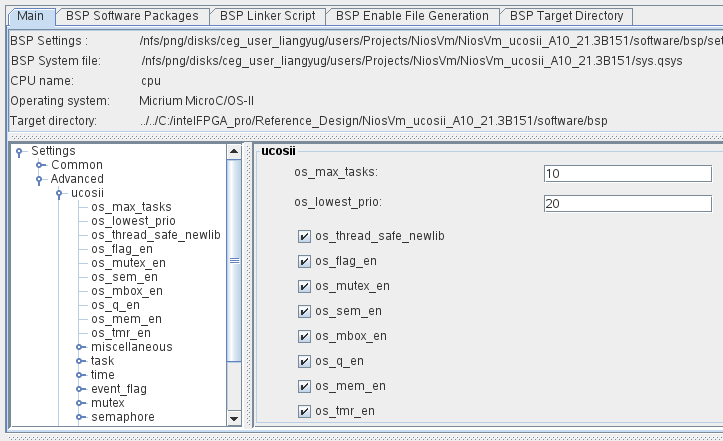
Task: Expand the miscellaneous tree node
Action: pyautogui.click(x=80, y=347)
